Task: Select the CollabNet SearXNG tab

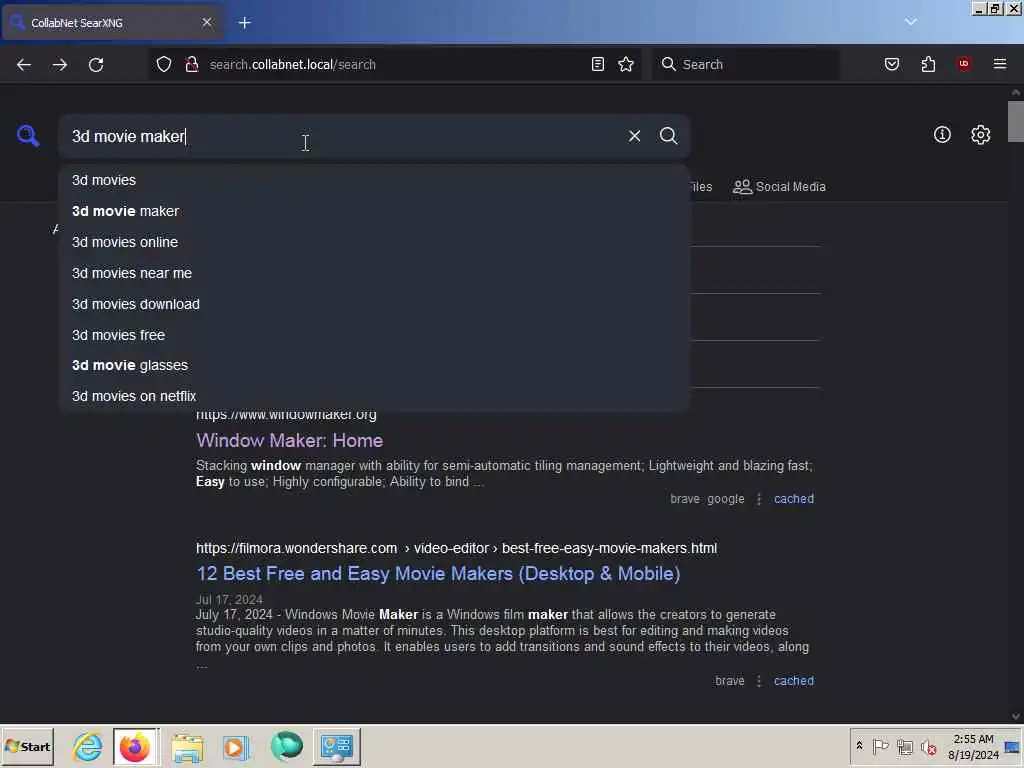Action: [x=112, y=23]
